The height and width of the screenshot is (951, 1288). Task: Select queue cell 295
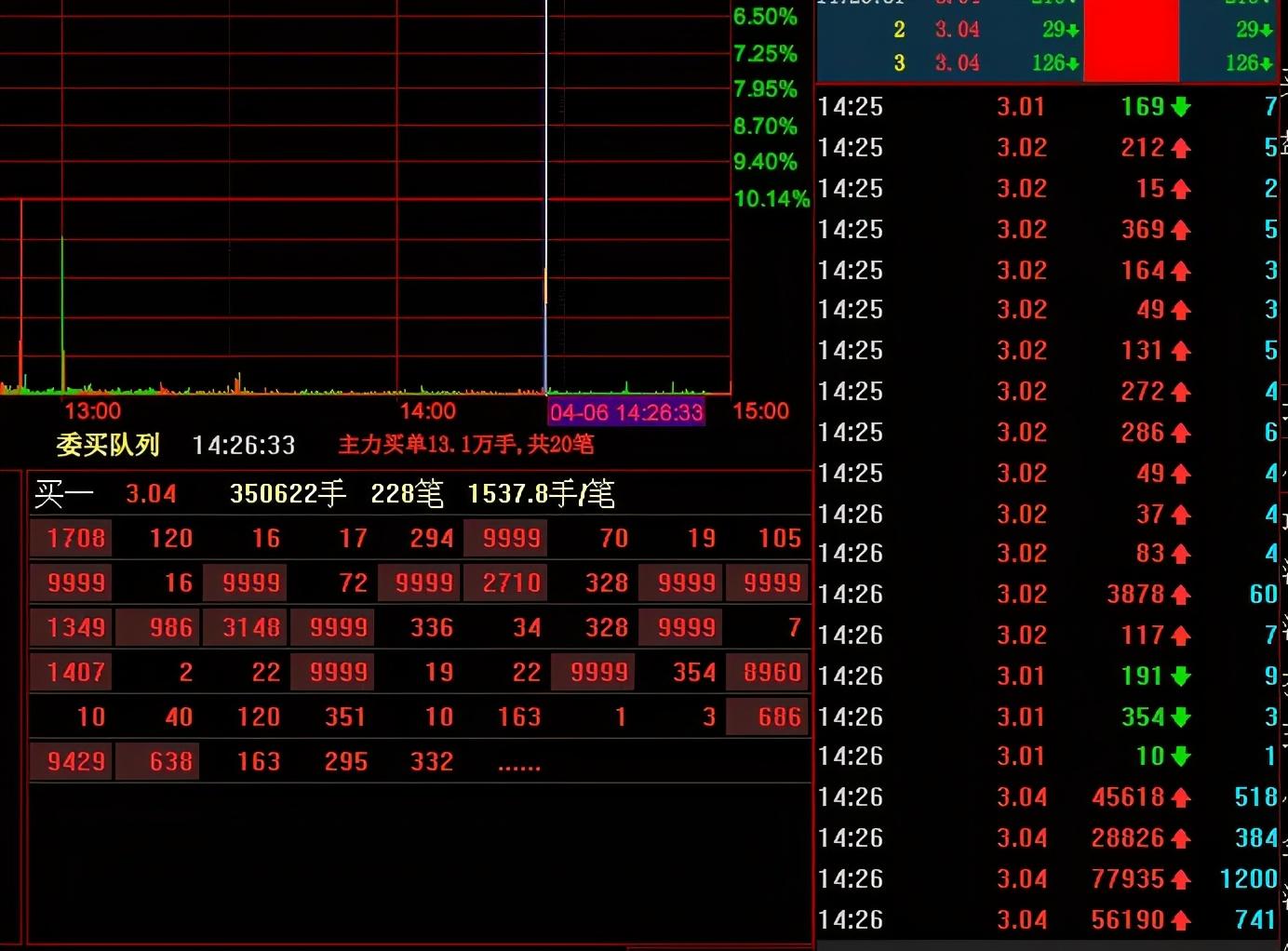tap(345, 761)
